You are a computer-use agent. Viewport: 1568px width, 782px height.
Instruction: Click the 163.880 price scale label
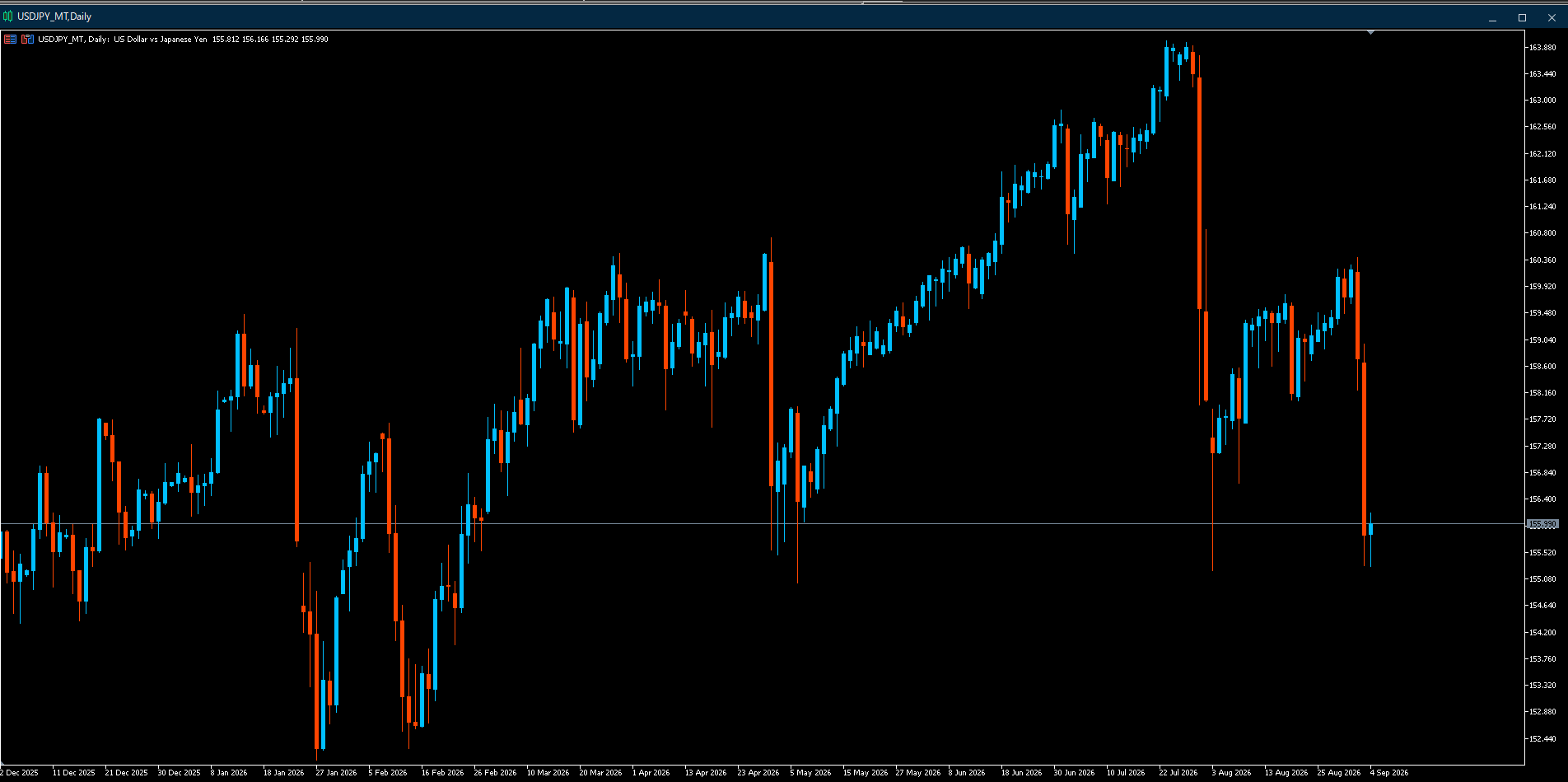pyautogui.click(x=1542, y=47)
